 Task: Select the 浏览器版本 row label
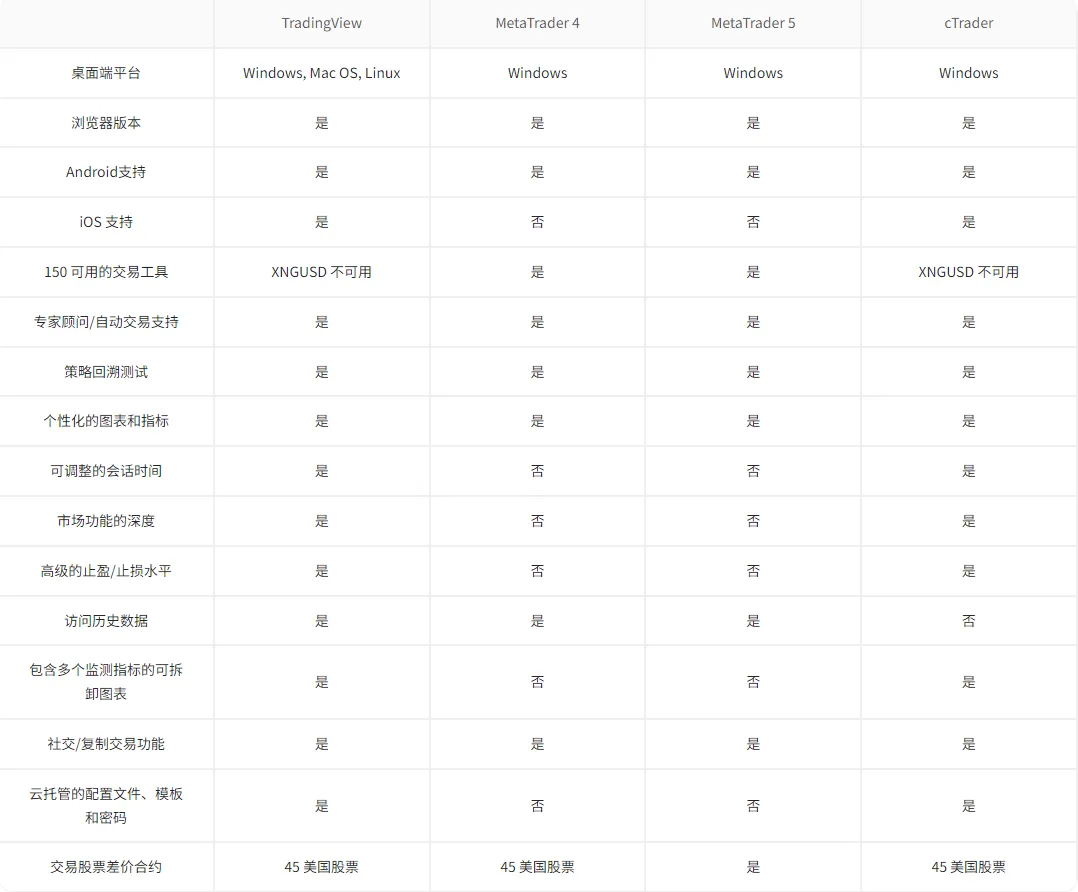(x=106, y=122)
